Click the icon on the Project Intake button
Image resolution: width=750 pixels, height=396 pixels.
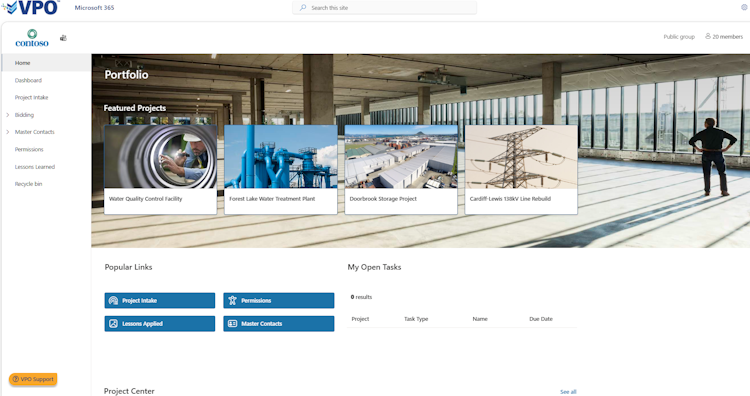(113, 300)
